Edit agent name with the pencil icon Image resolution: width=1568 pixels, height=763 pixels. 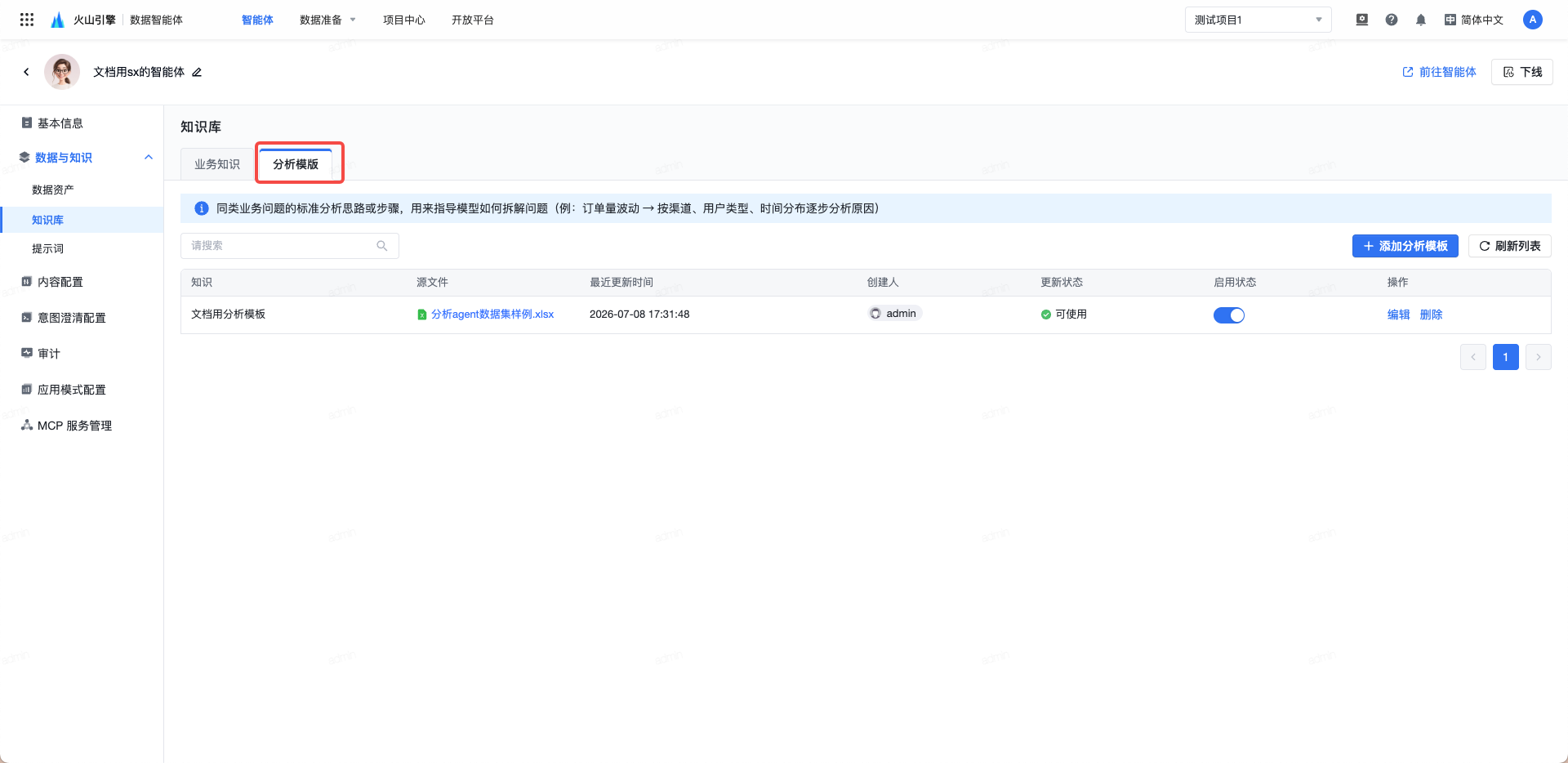click(197, 72)
